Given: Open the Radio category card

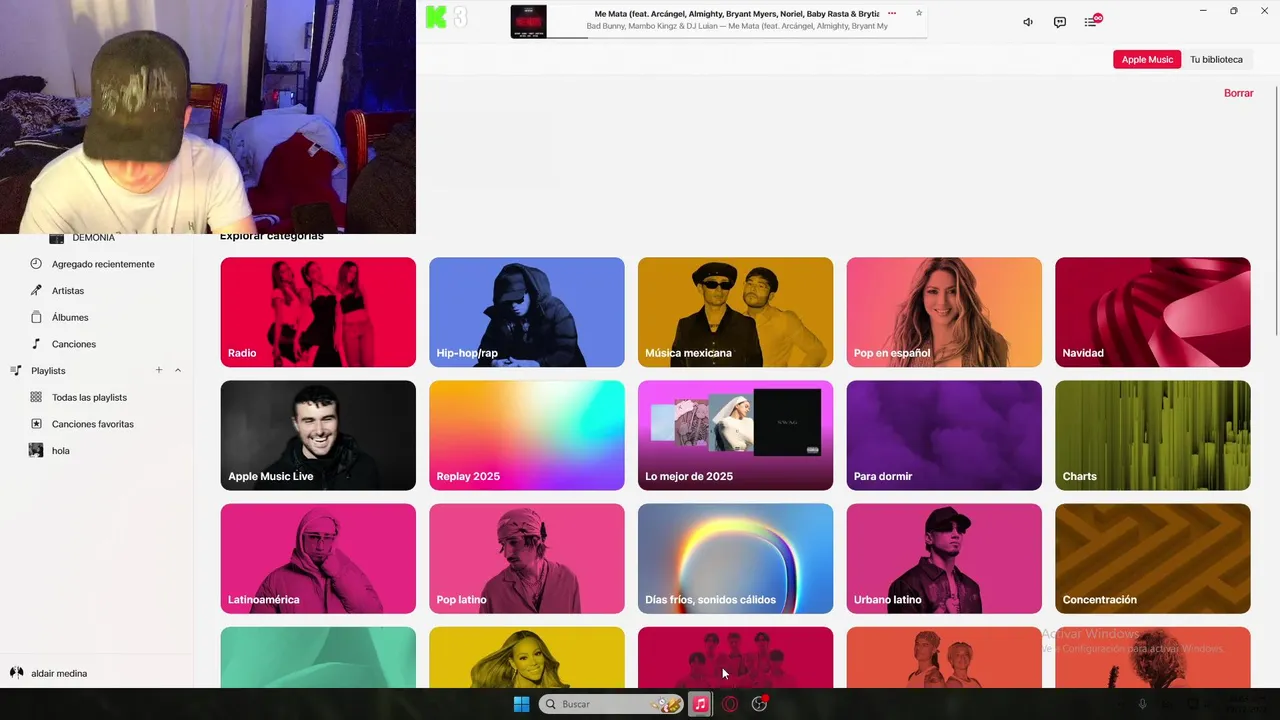Looking at the screenshot, I should pos(318,312).
